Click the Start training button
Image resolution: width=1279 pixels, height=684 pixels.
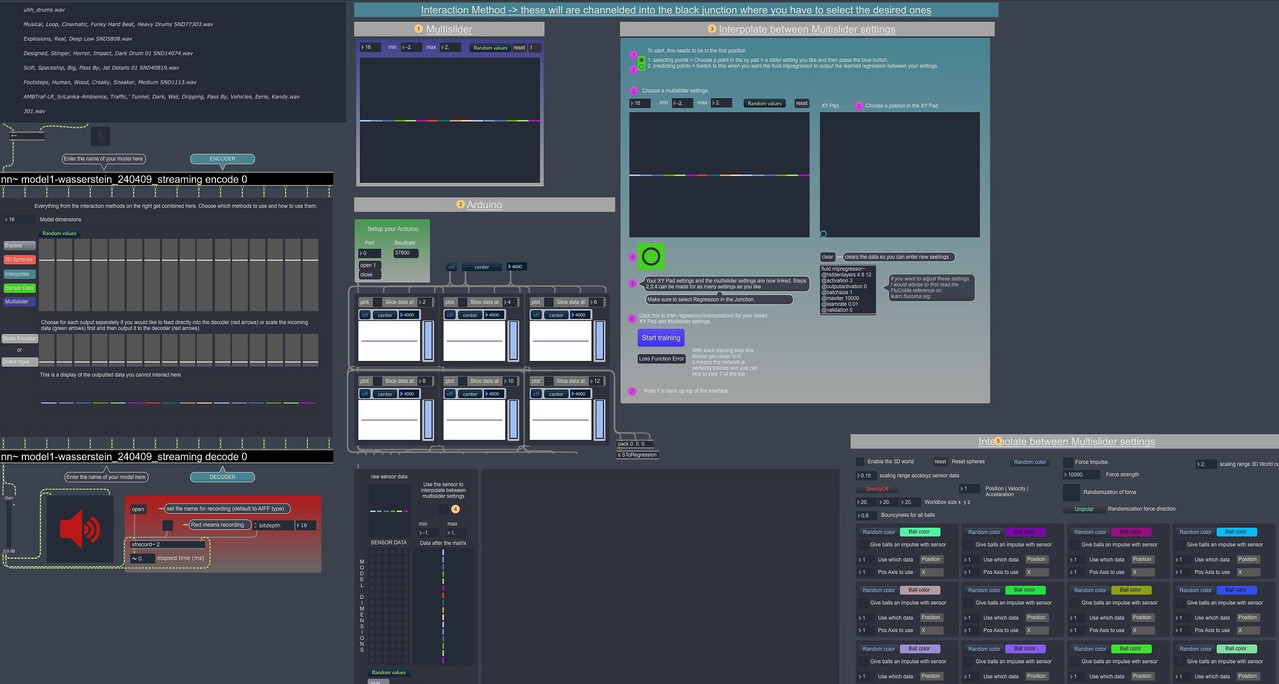point(661,338)
